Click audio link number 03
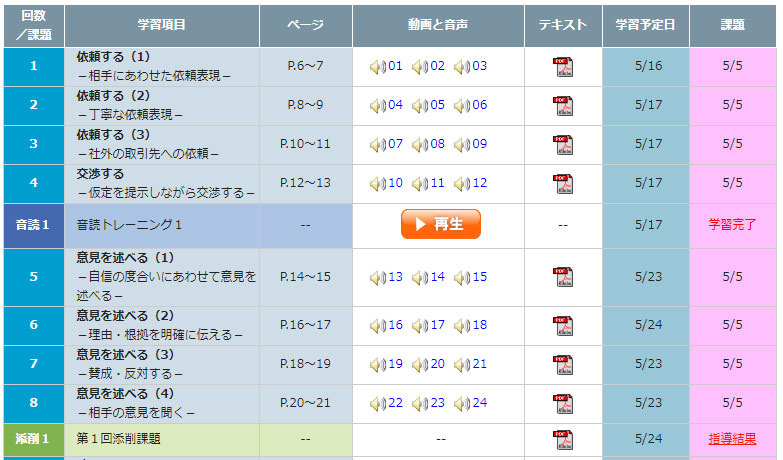 (480, 66)
